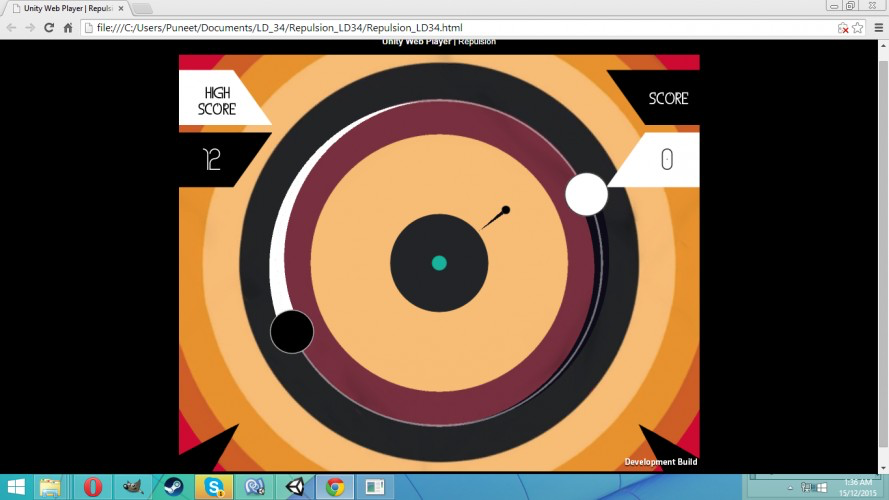Viewport: 889px width, 500px height.
Task: Go back in the Chrome browser
Action: pos(11,28)
